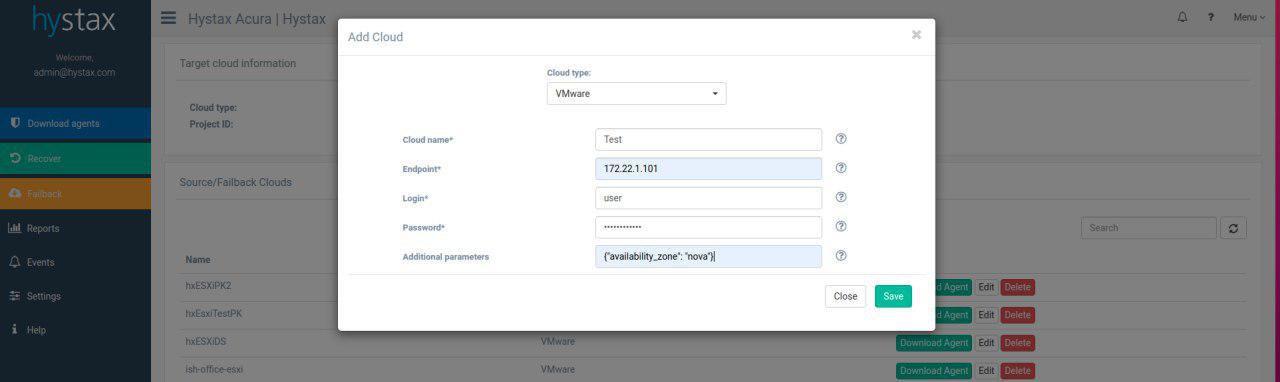Download Agent for hxESXiDS cloud
This screenshot has width=1280, height=382.
point(934,343)
